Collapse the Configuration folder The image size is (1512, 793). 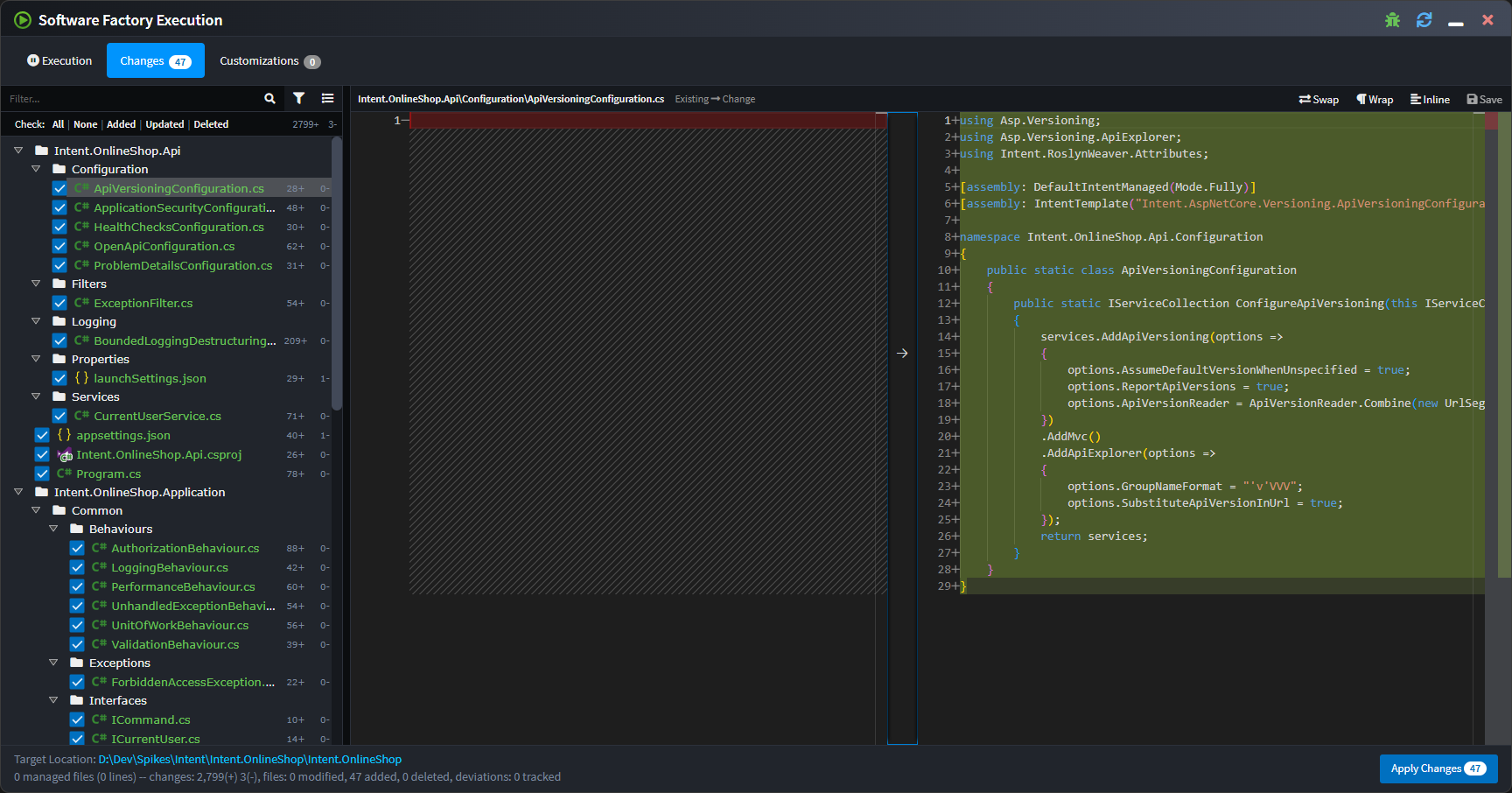36,169
